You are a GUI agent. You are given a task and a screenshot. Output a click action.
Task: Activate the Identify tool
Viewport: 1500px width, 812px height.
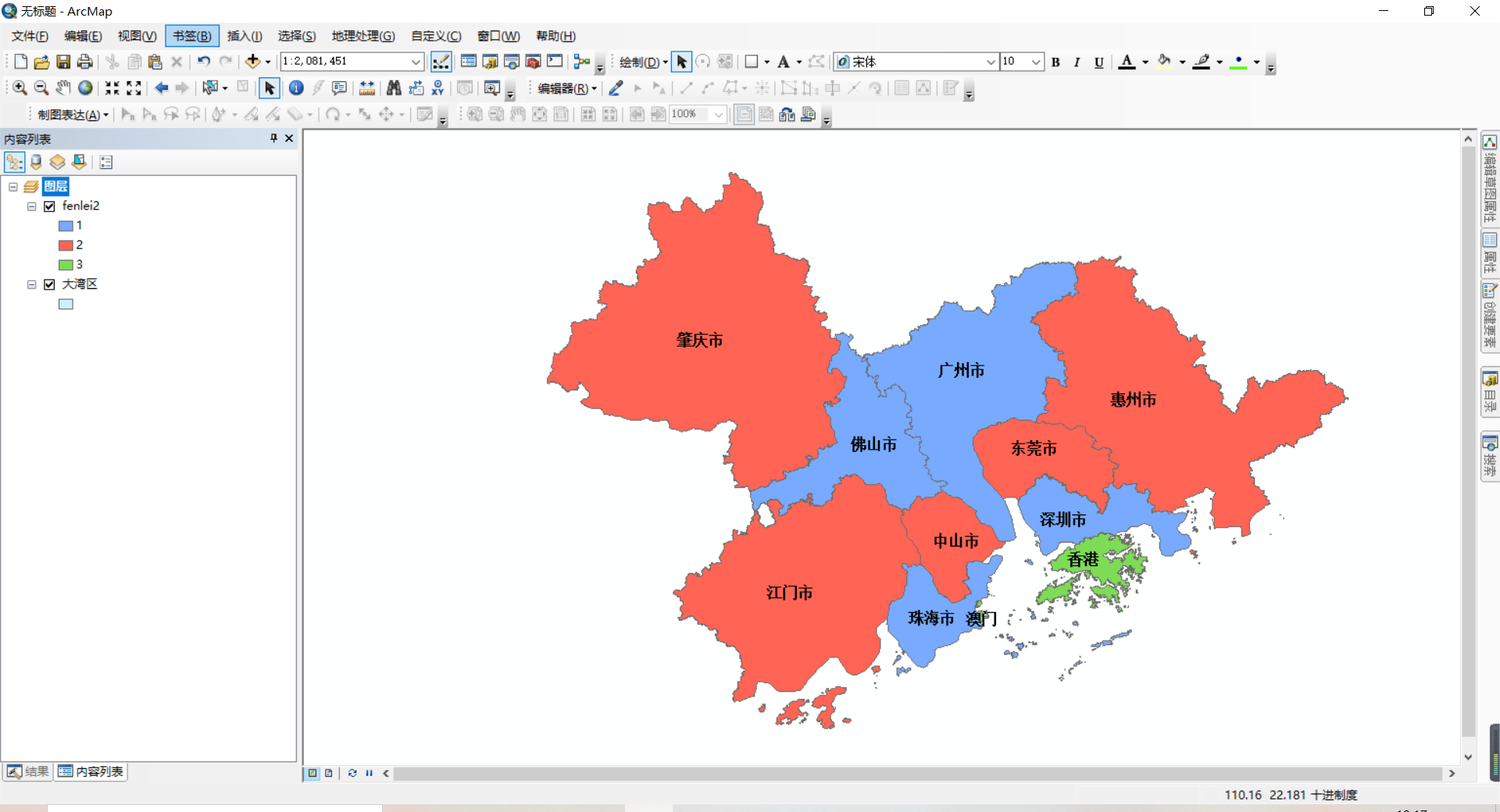296,88
